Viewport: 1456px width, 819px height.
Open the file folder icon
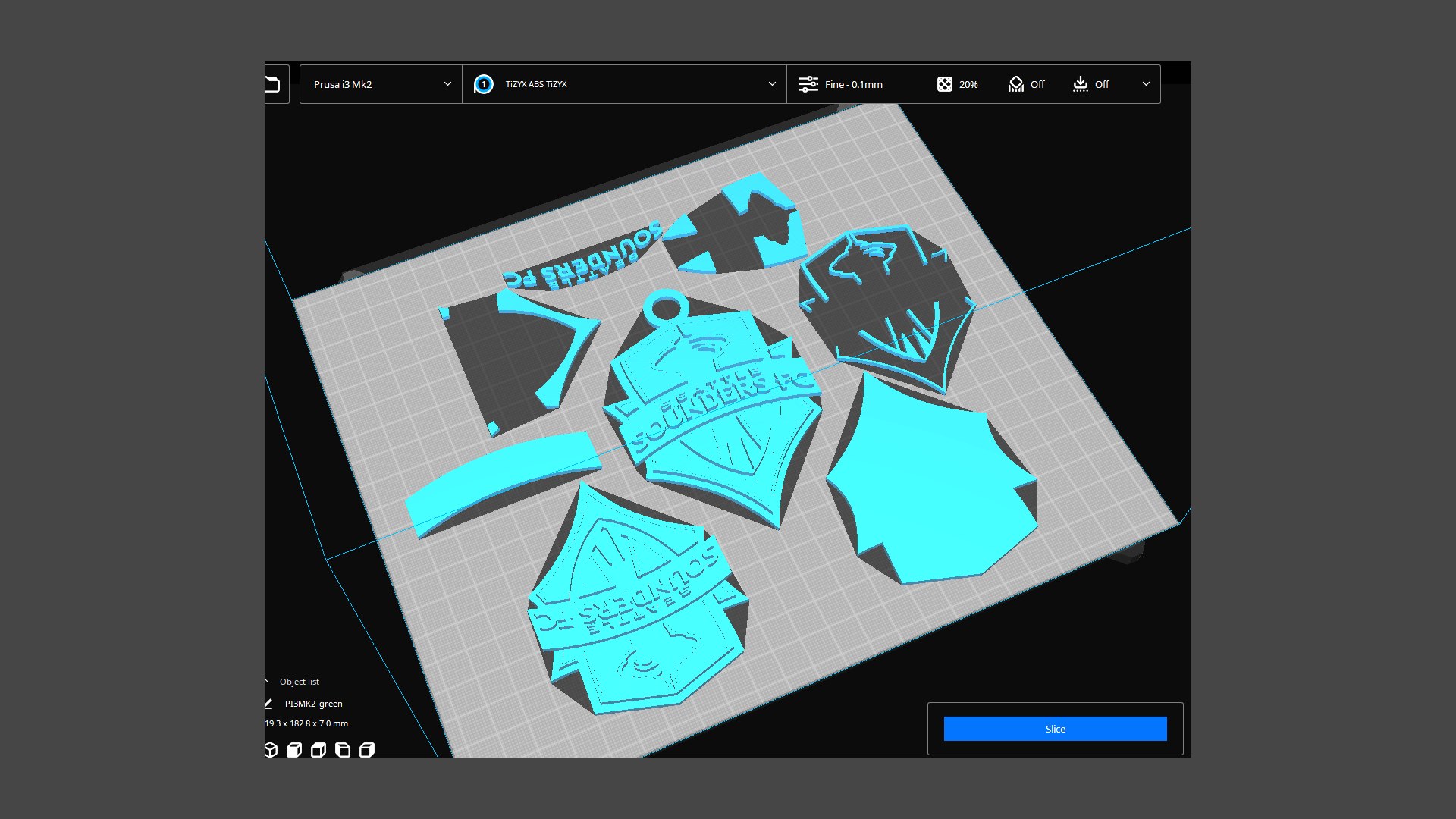pyautogui.click(x=272, y=84)
